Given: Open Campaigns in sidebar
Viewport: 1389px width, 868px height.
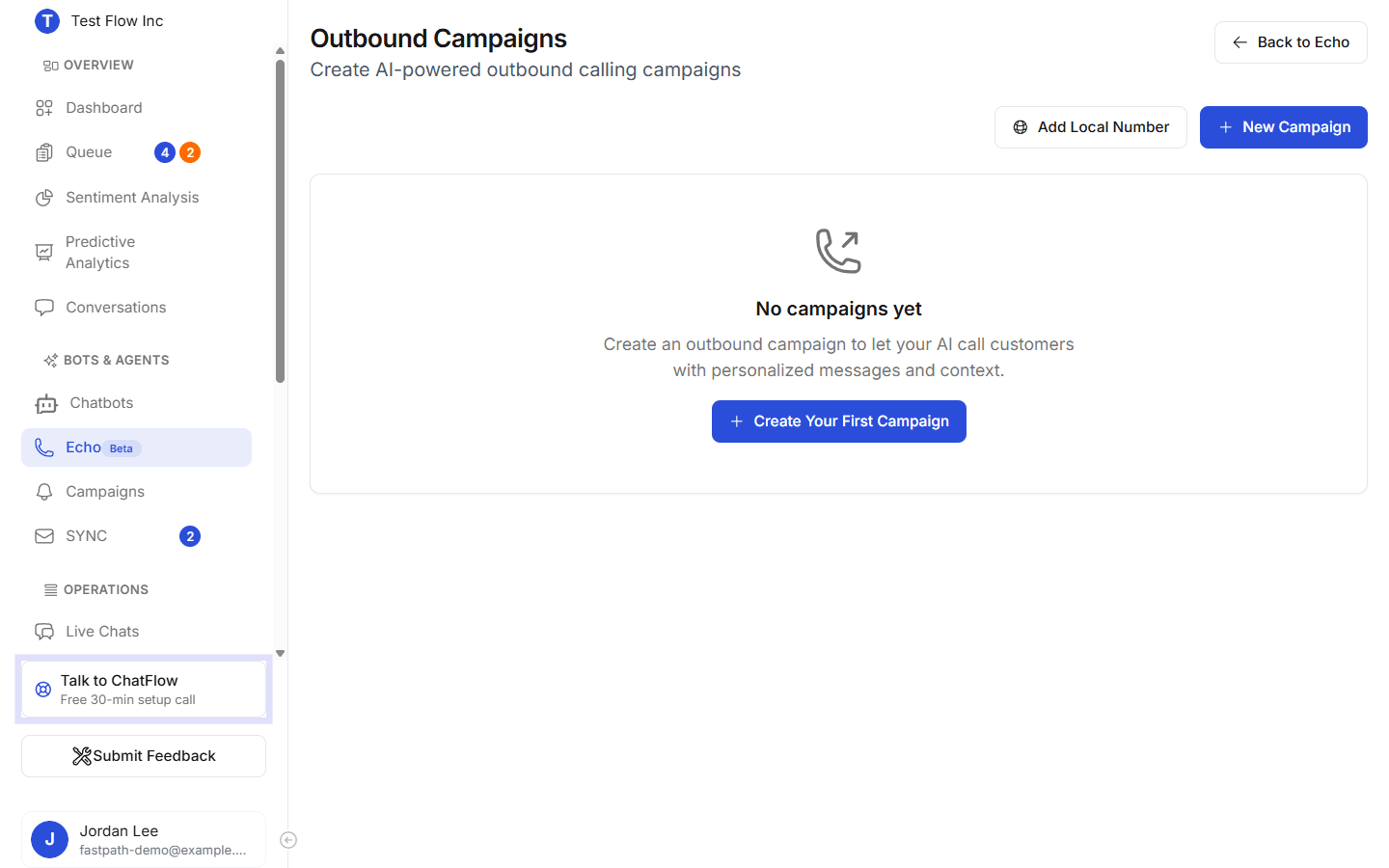Looking at the screenshot, I should (x=136, y=492).
